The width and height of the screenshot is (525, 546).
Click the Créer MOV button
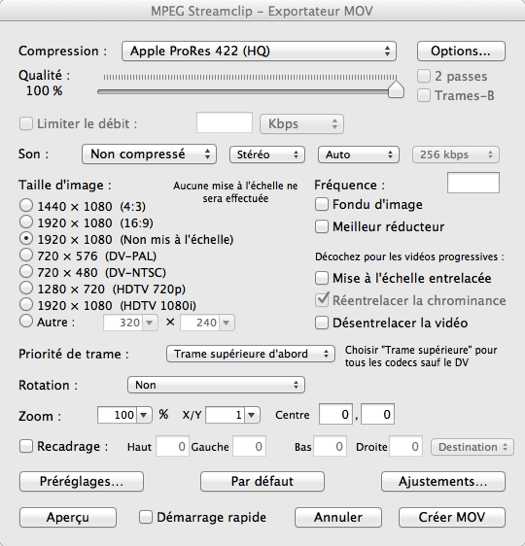click(x=452, y=517)
